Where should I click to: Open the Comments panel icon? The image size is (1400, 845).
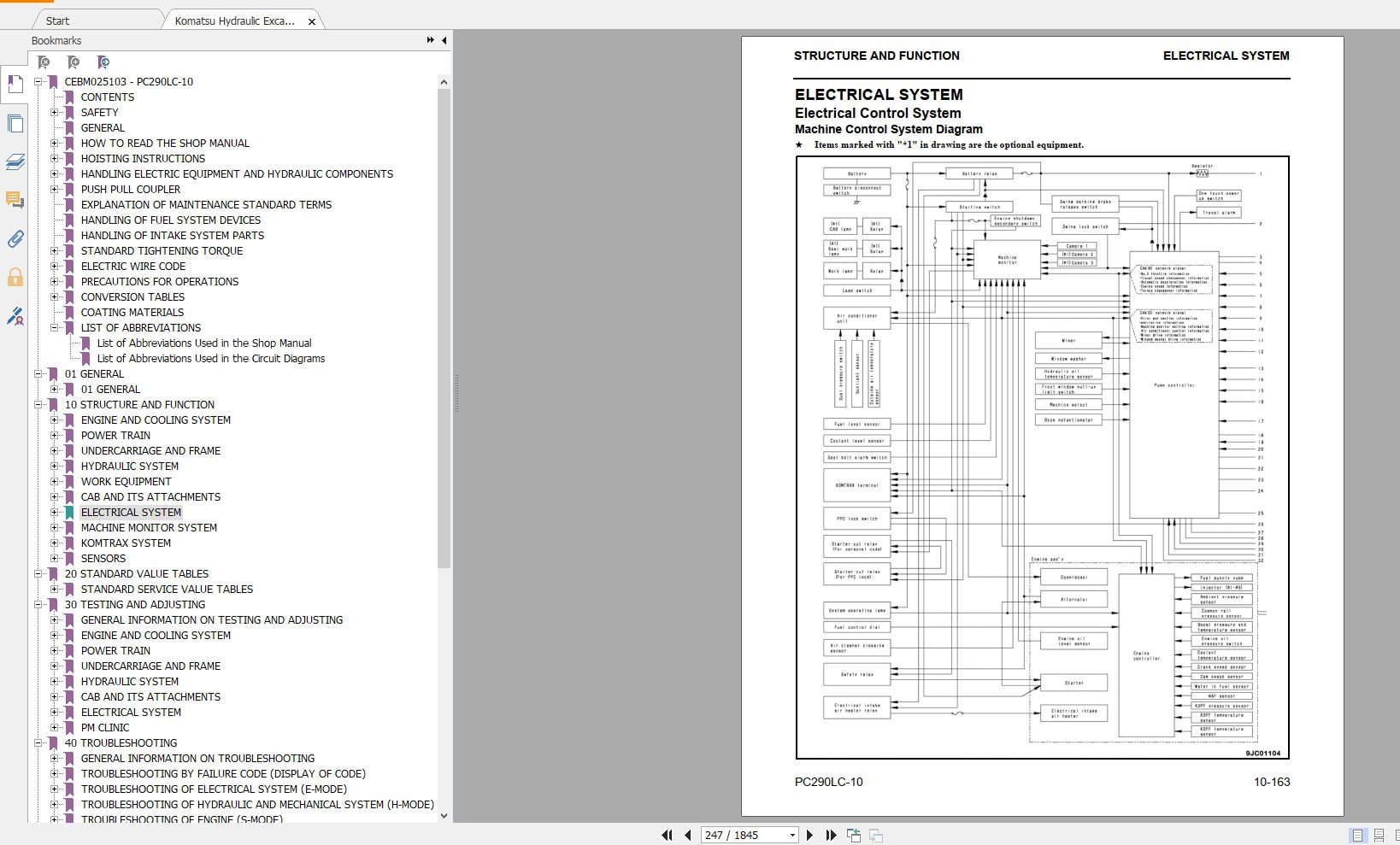[x=15, y=200]
